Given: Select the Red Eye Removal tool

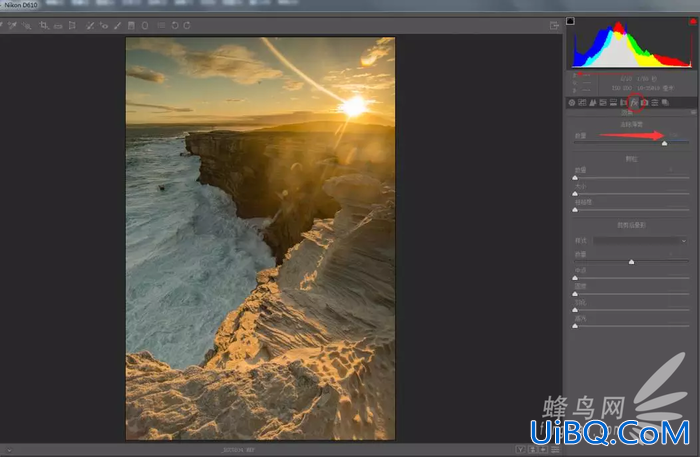Looking at the screenshot, I should pos(104,25).
